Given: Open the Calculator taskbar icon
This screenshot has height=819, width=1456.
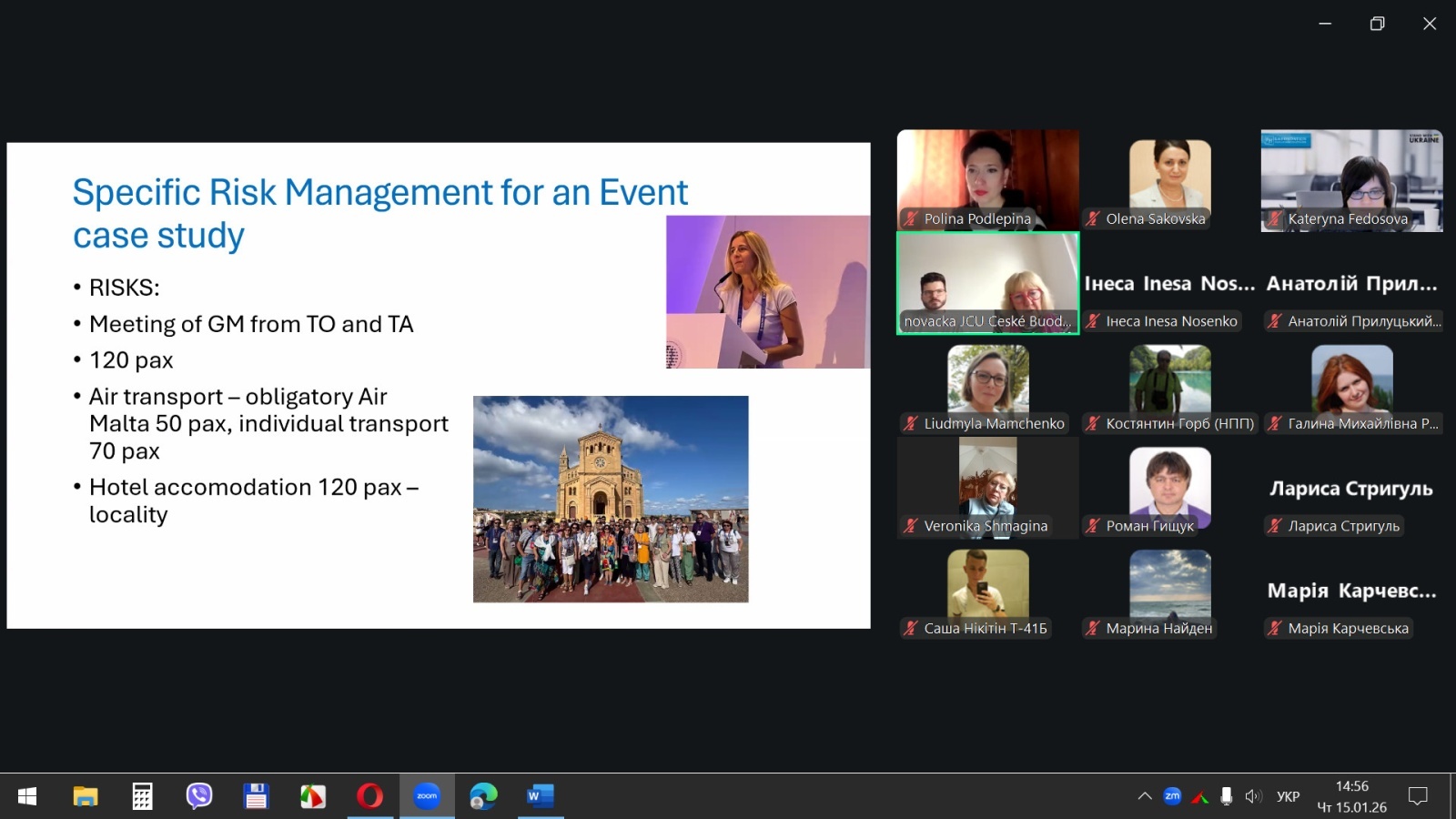Looking at the screenshot, I should tap(142, 796).
